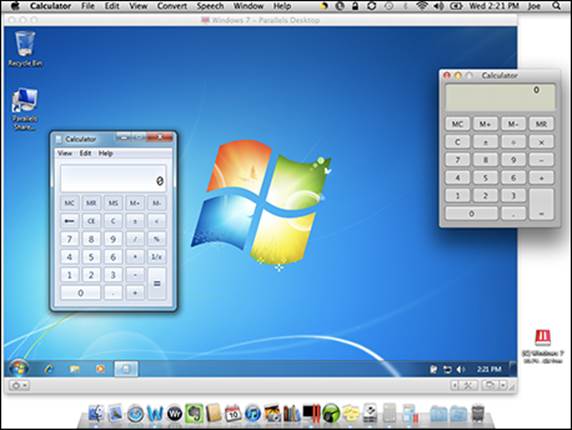
Task: Open the gear dropdown in Parallels status bar
Action: 19,385
